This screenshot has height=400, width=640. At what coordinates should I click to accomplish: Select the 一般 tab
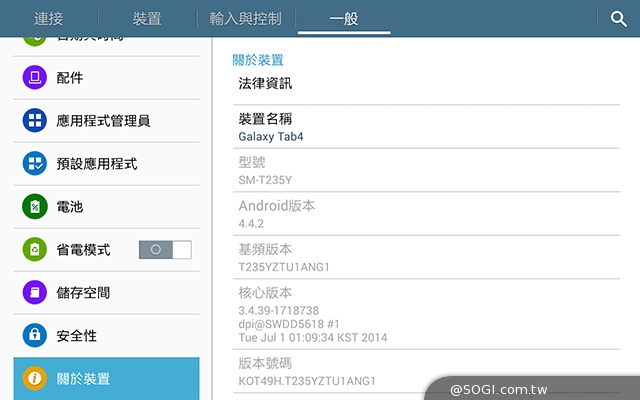[344, 19]
